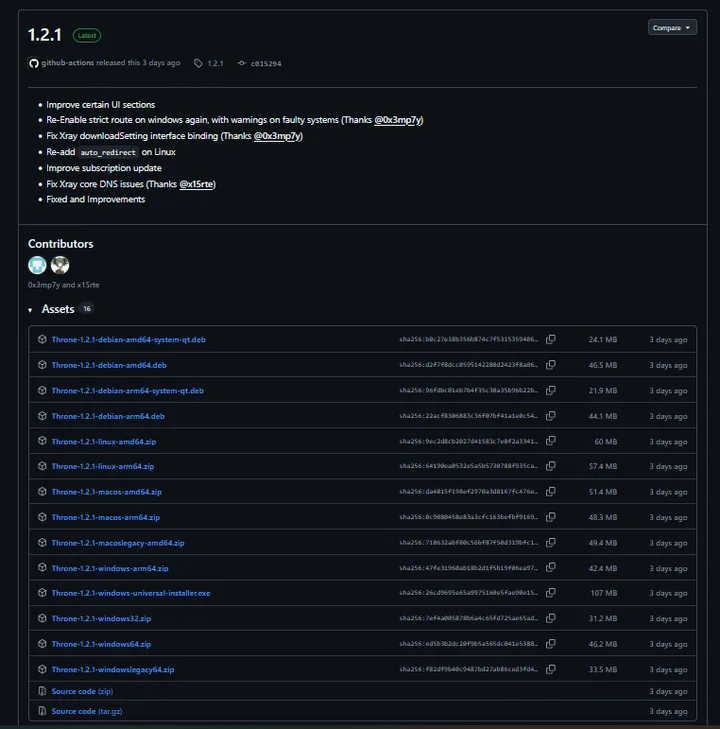720x729 pixels.
Task: Copy sha256 of linux-arm64.zip
Action: point(551,465)
